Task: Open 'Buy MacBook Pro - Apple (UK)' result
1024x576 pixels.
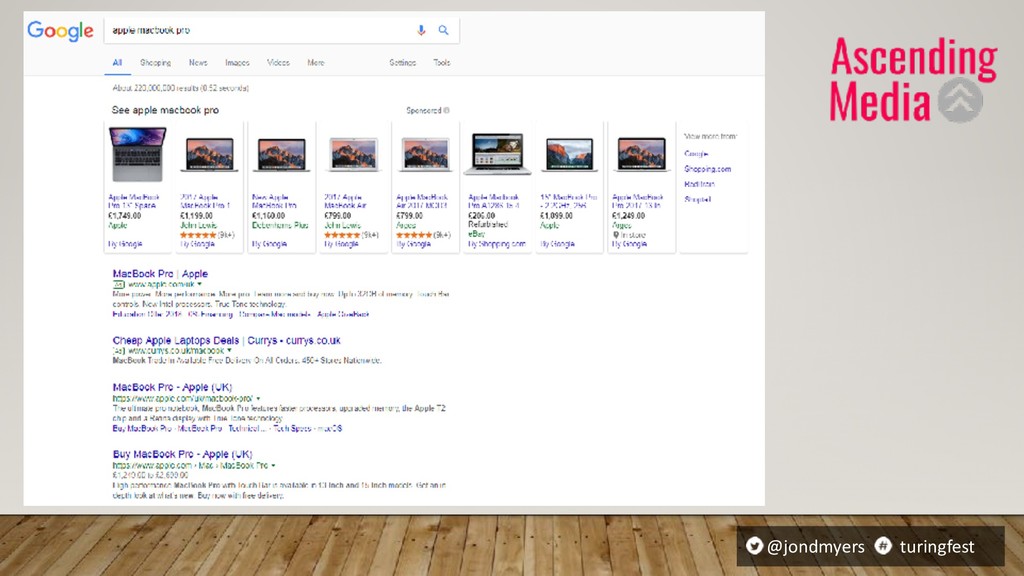Action: click(182, 454)
